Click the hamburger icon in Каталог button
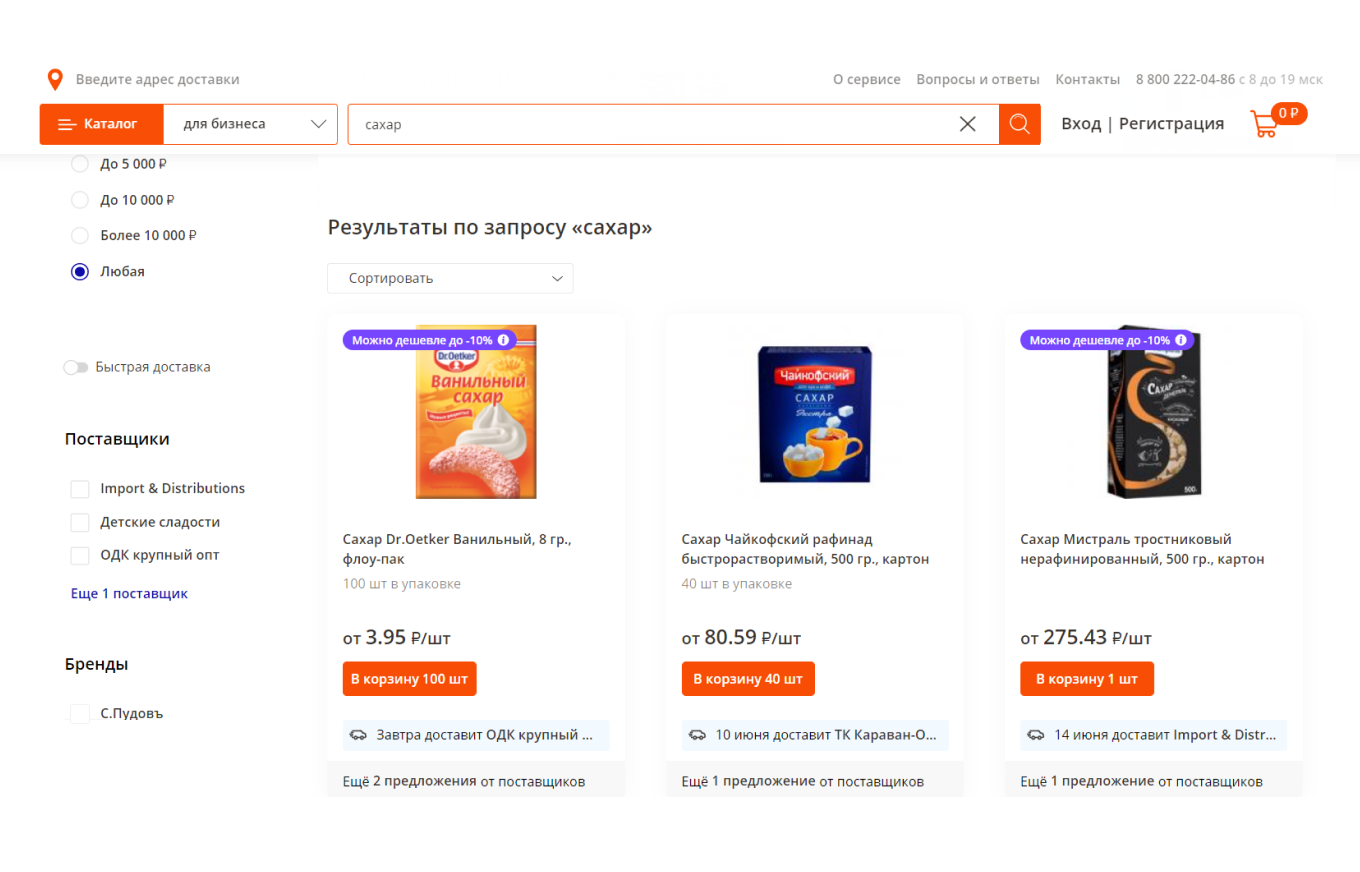Viewport: 1360px width, 872px height. pyautogui.click(x=67, y=125)
